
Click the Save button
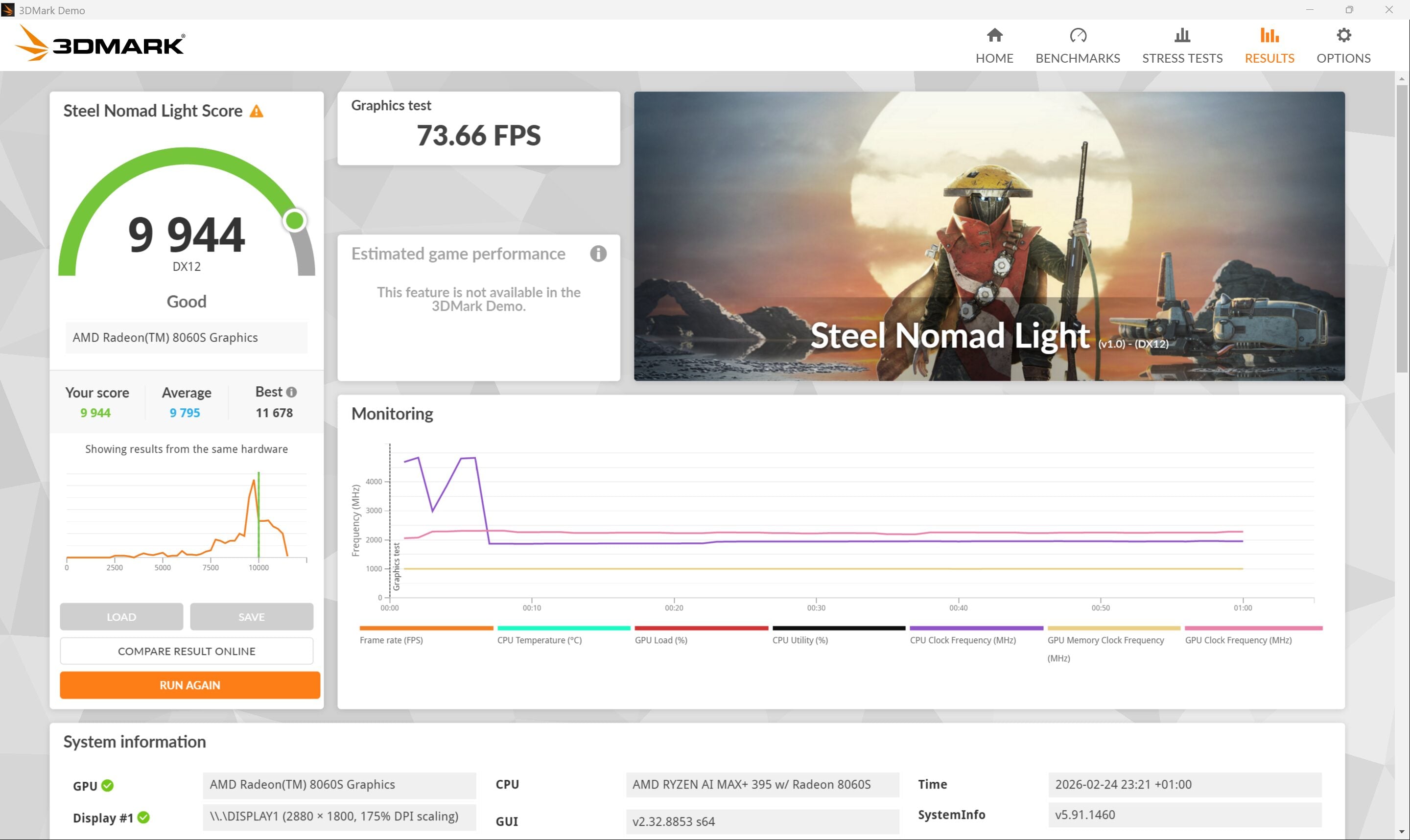[251, 617]
